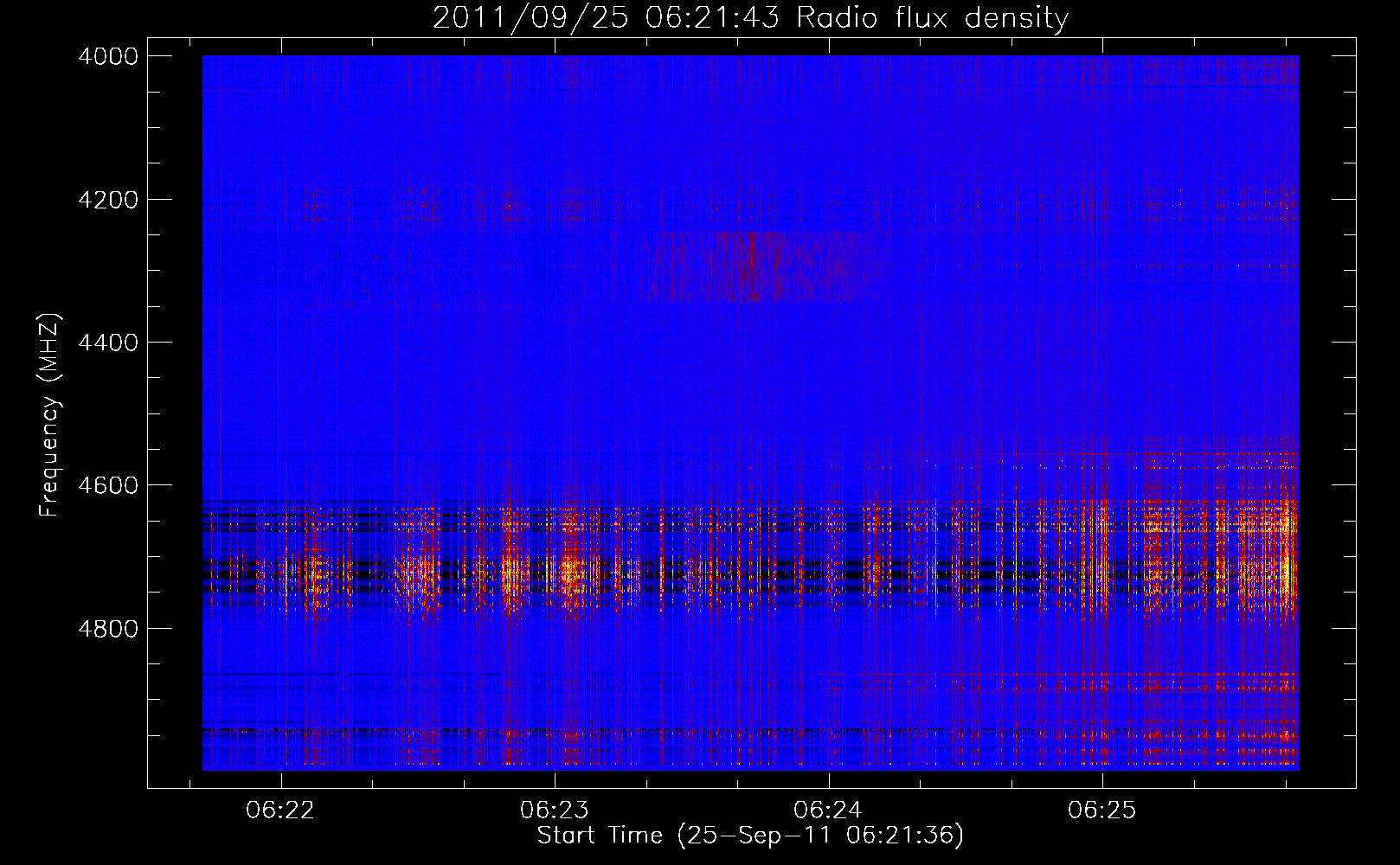1400x865 pixels.
Task: Click the 4200 frequency tick label
Action: (108, 200)
